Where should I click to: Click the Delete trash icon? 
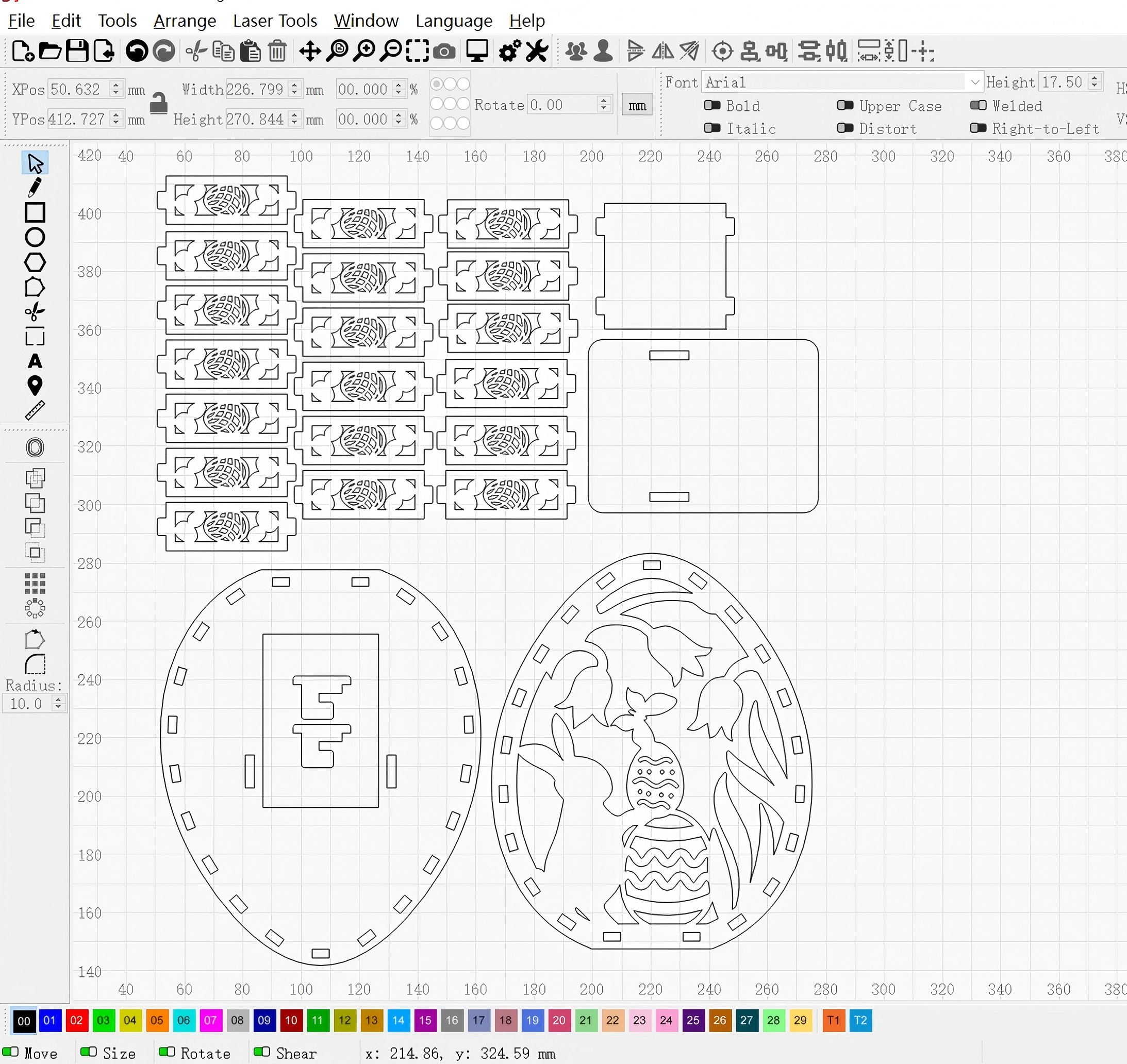coord(277,51)
